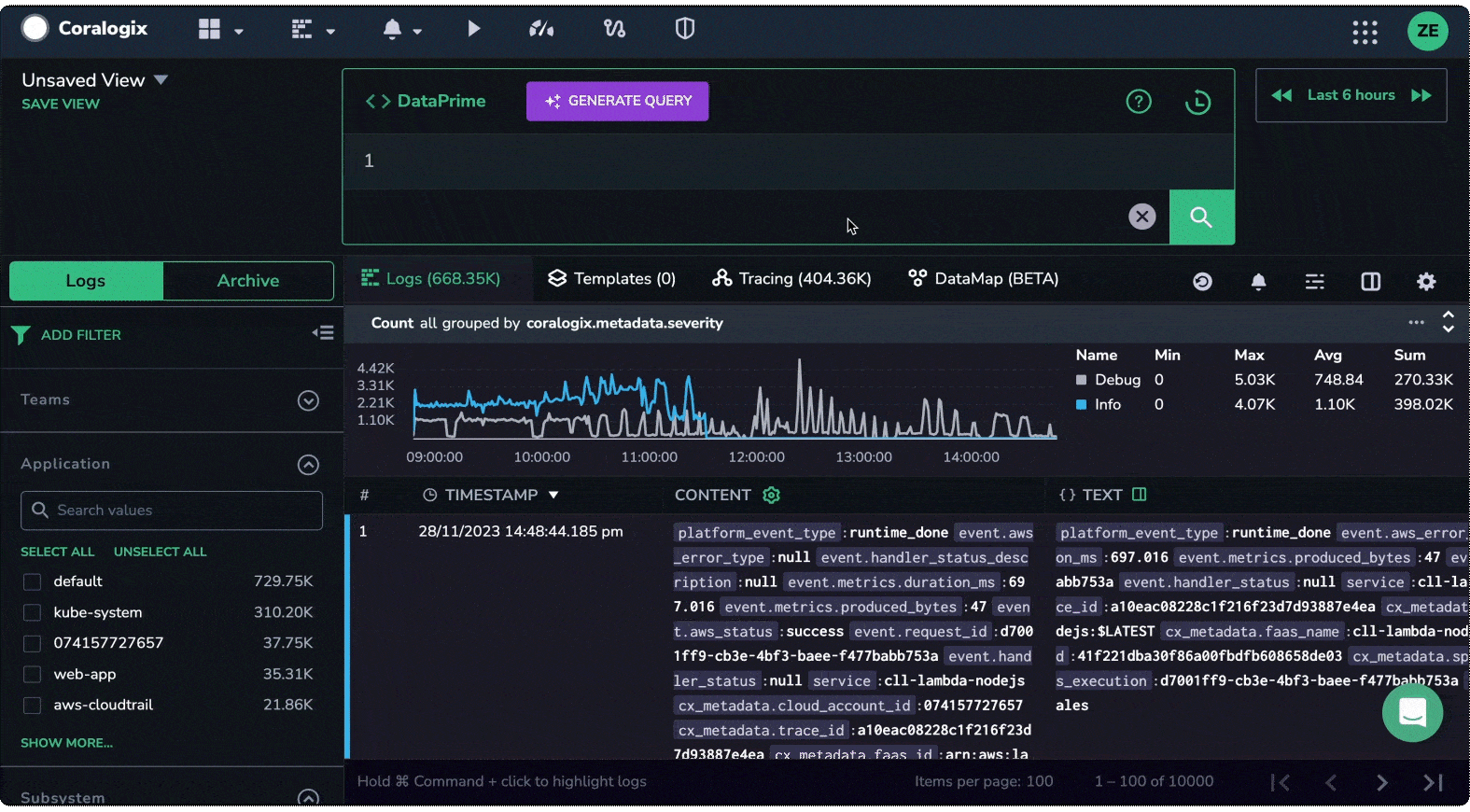Open the chart three-dots options menu
This screenshot has height=812, width=1470.
[1416, 323]
